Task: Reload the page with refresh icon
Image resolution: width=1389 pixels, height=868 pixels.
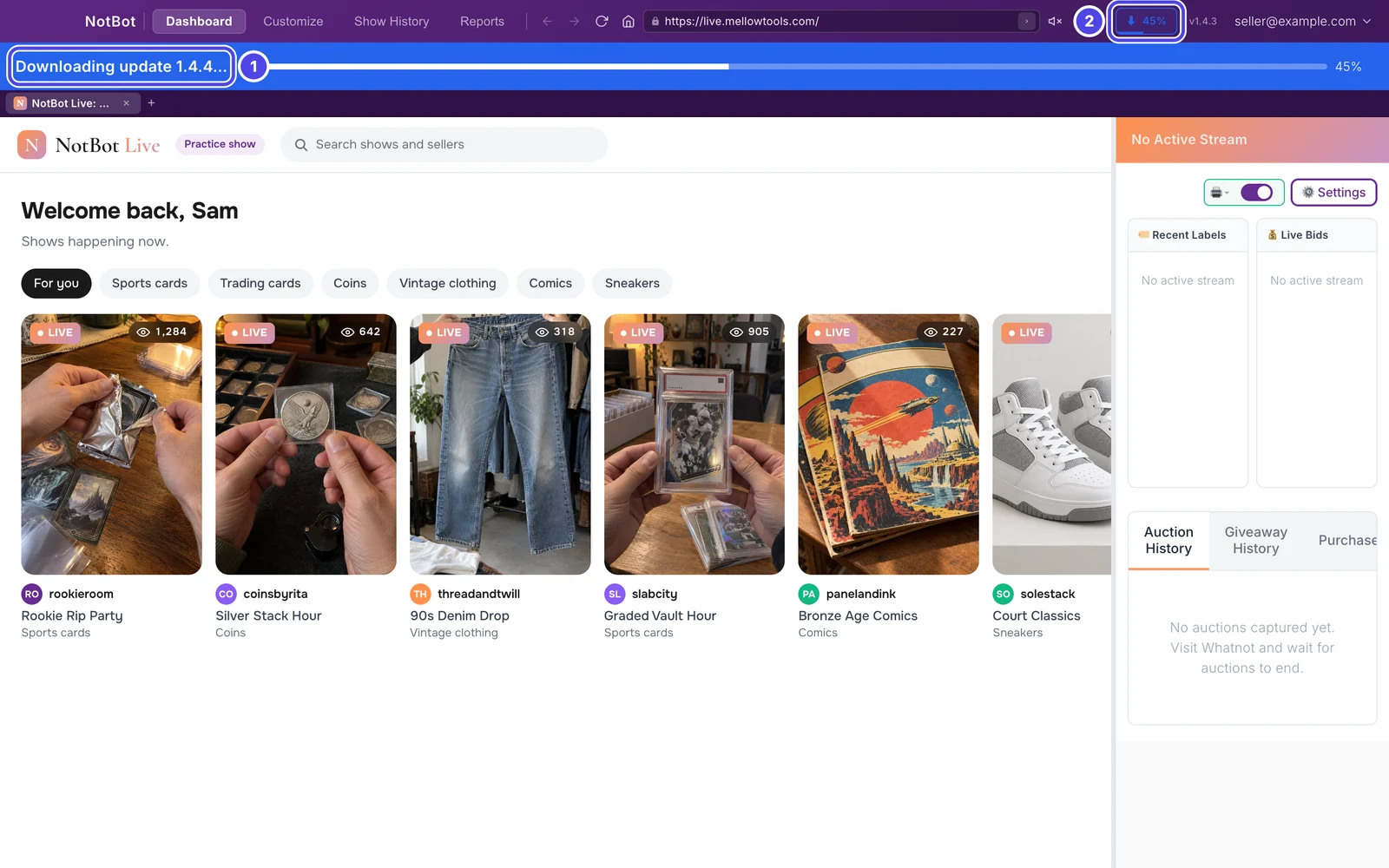Action: [x=602, y=21]
